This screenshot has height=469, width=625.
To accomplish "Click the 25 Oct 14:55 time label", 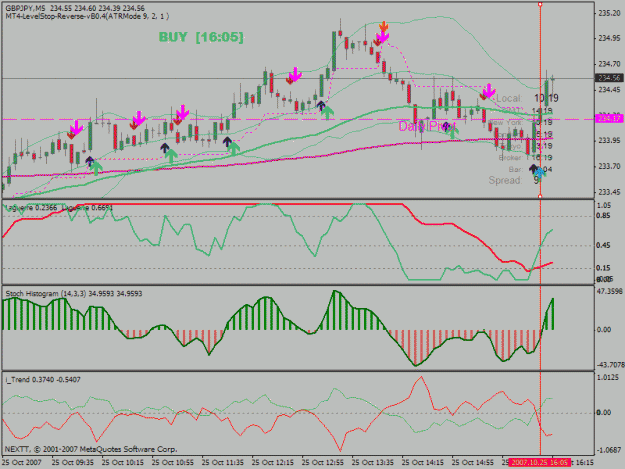I will pos(472,463).
